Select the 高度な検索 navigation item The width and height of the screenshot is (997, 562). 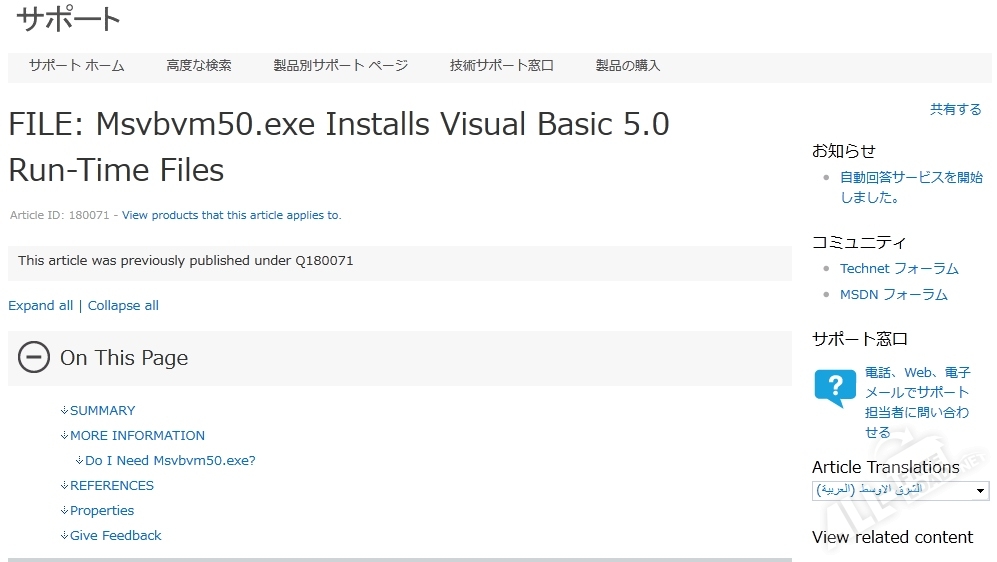click(x=199, y=66)
